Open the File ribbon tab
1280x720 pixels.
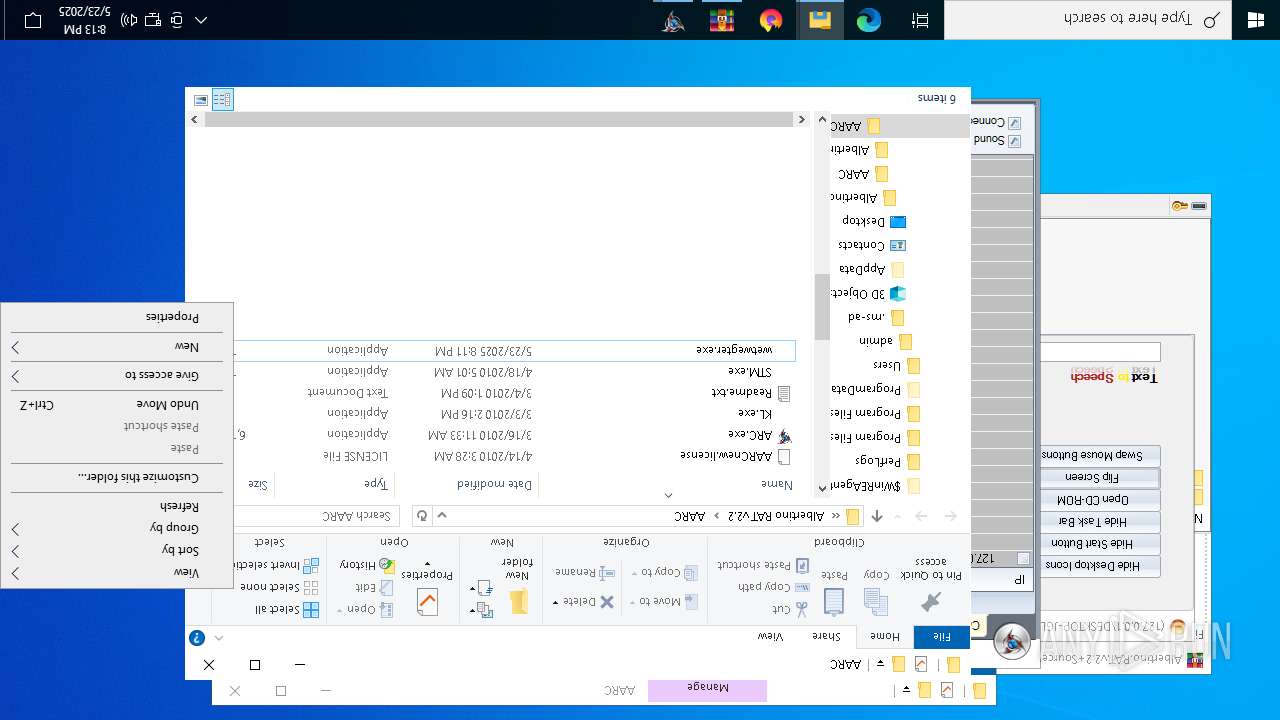(942, 636)
